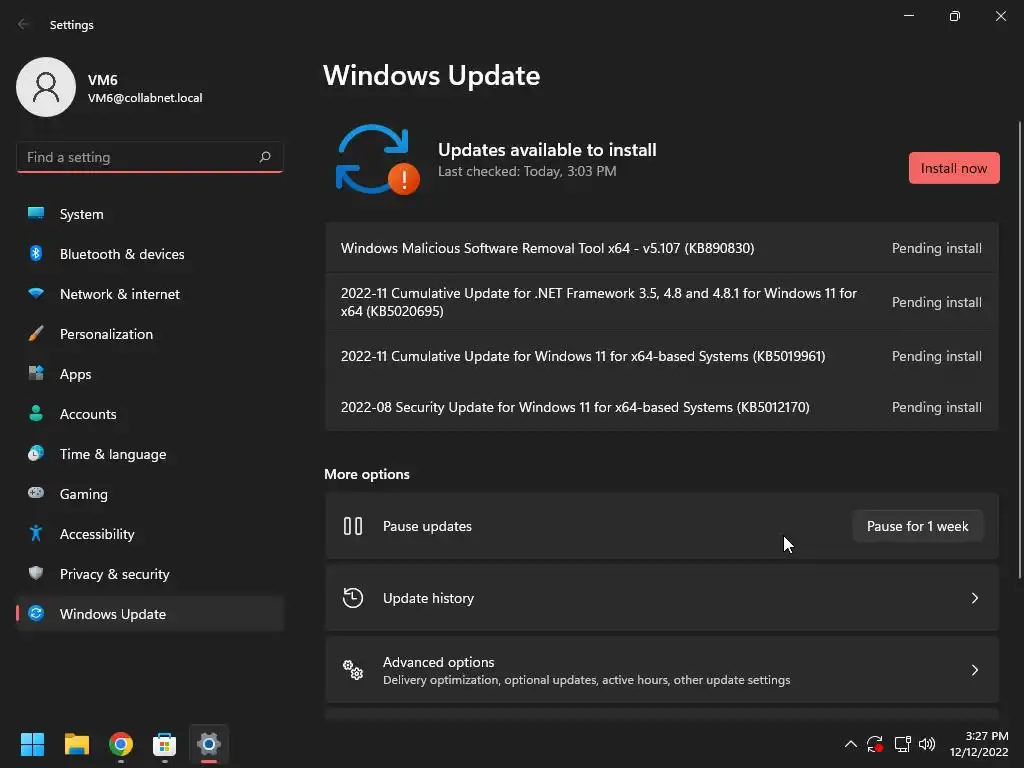This screenshot has height=768, width=1024.
Task: Click the Windows Update sync icon in sidebar
Action: 36,613
